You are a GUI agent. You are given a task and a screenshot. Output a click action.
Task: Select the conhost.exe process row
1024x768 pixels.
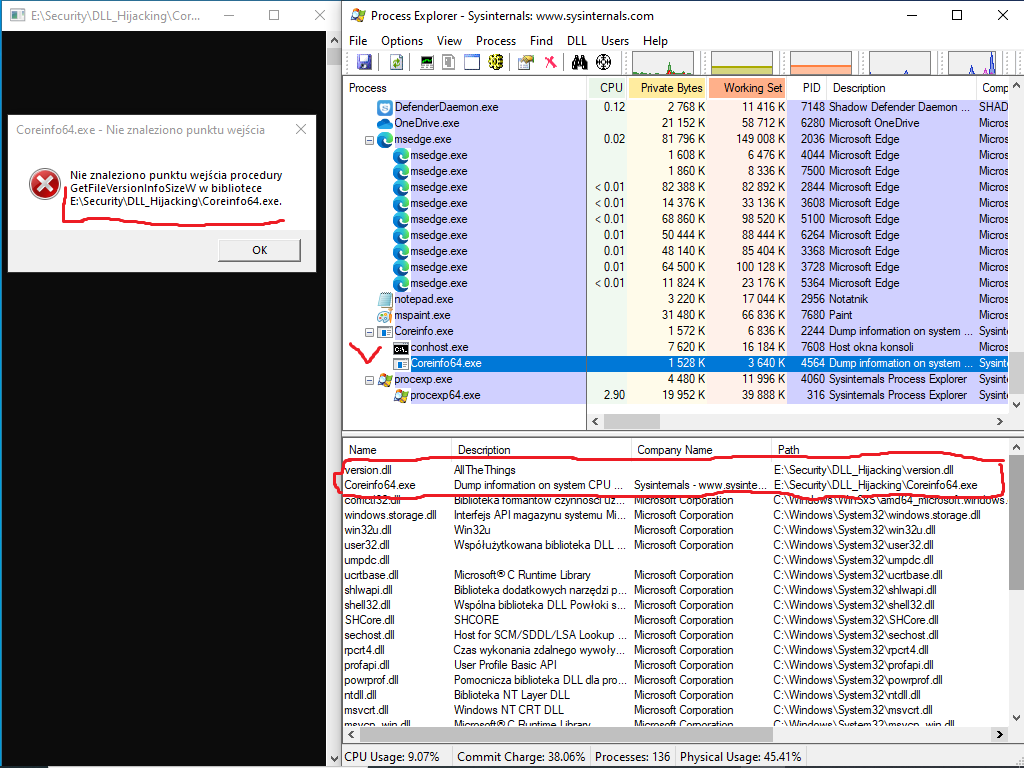click(439, 347)
